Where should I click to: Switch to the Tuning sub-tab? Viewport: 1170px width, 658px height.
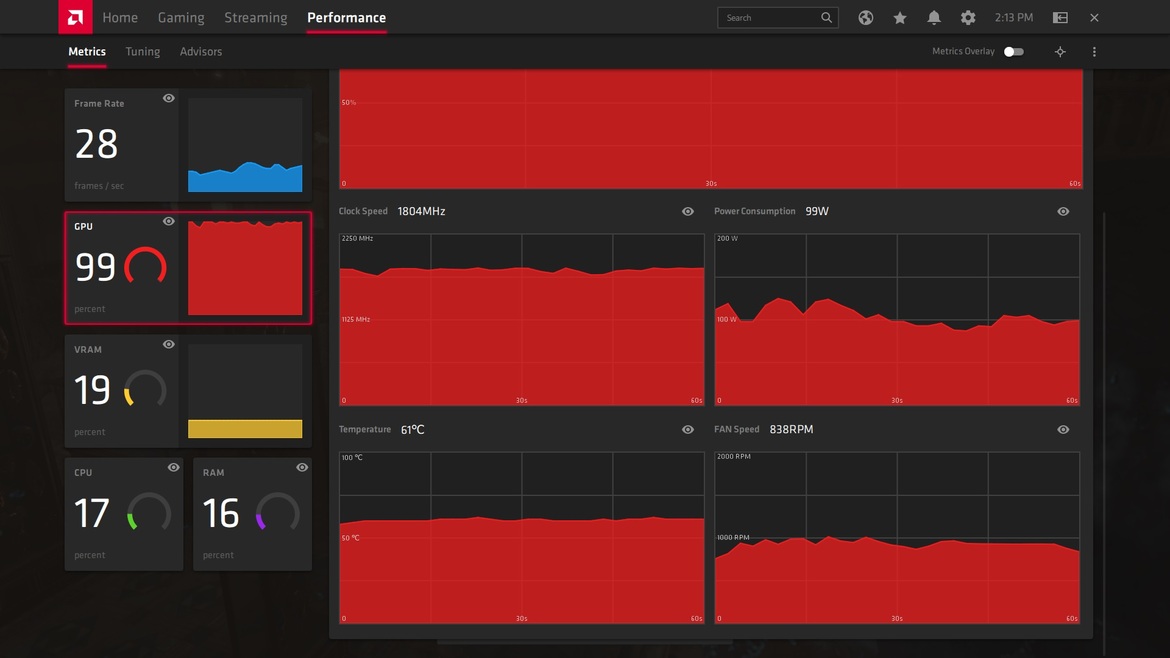(x=143, y=51)
